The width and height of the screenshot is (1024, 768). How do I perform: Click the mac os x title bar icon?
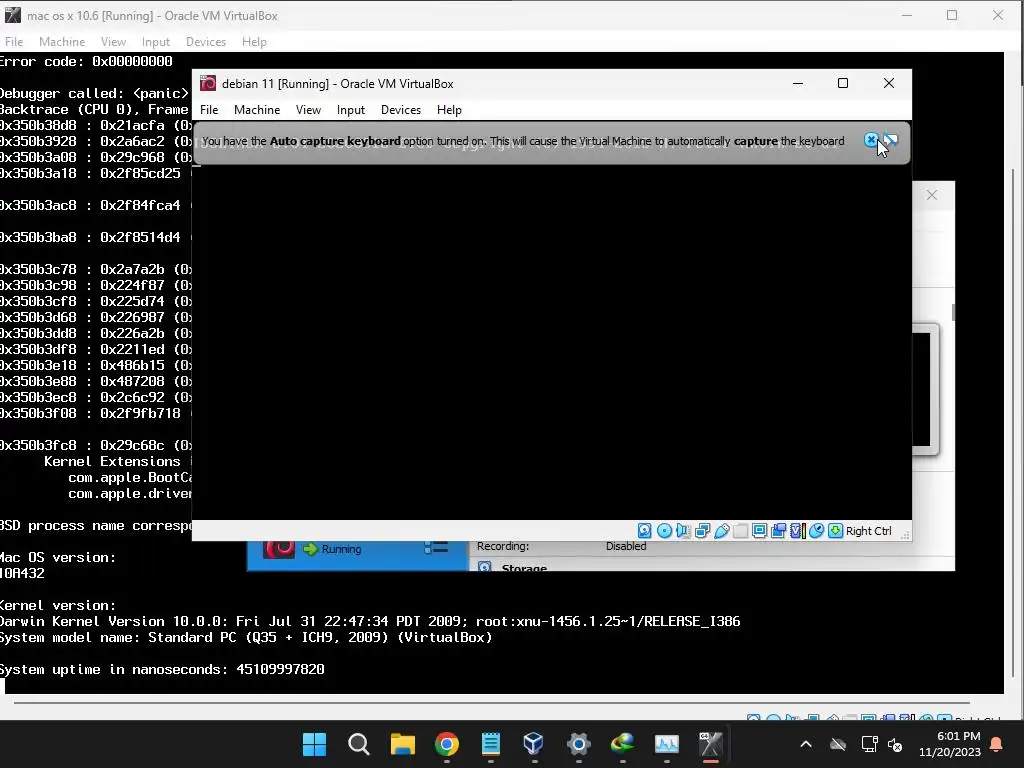point(12,15)
